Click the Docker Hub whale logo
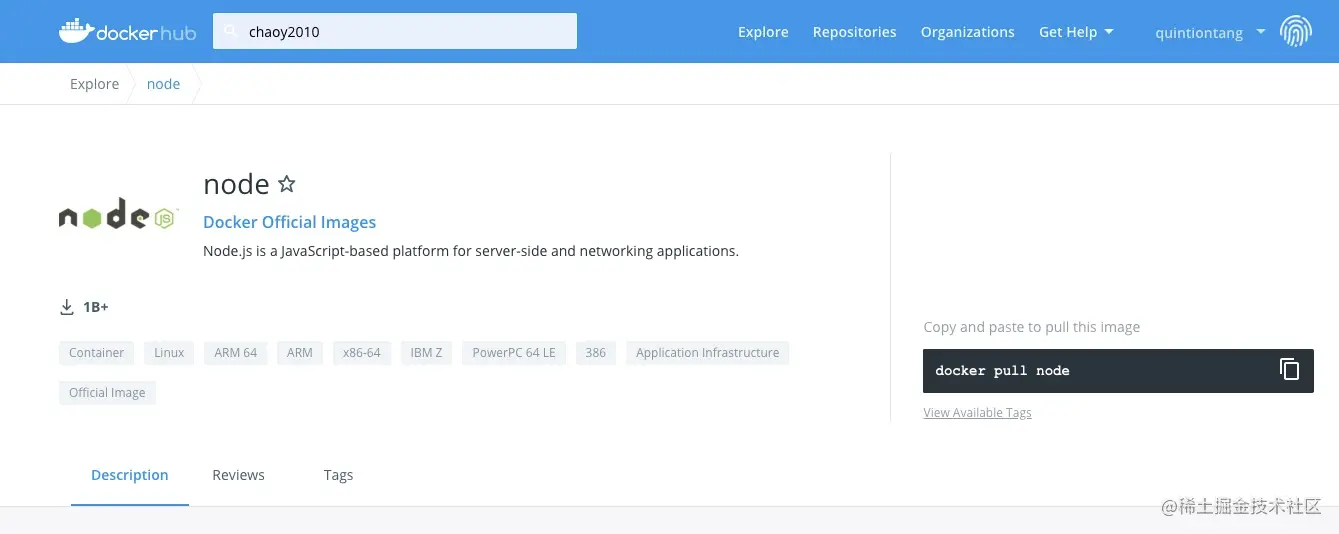 click(x=127, y=31)
